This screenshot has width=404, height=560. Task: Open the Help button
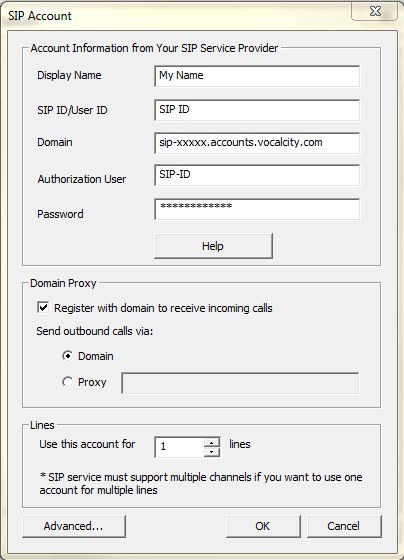pyautogui.click(x=213, y=246)
